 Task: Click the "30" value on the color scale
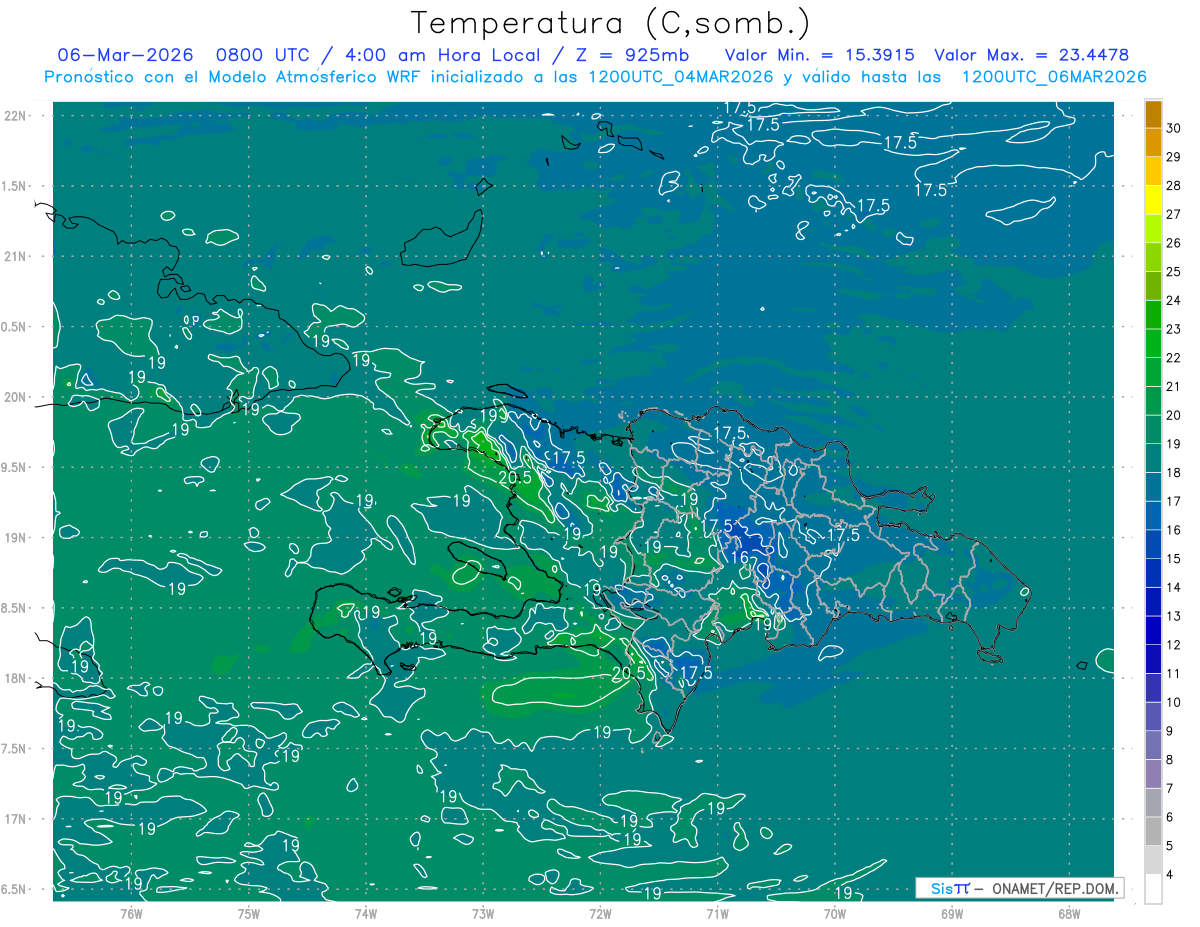coord(1174,128)
